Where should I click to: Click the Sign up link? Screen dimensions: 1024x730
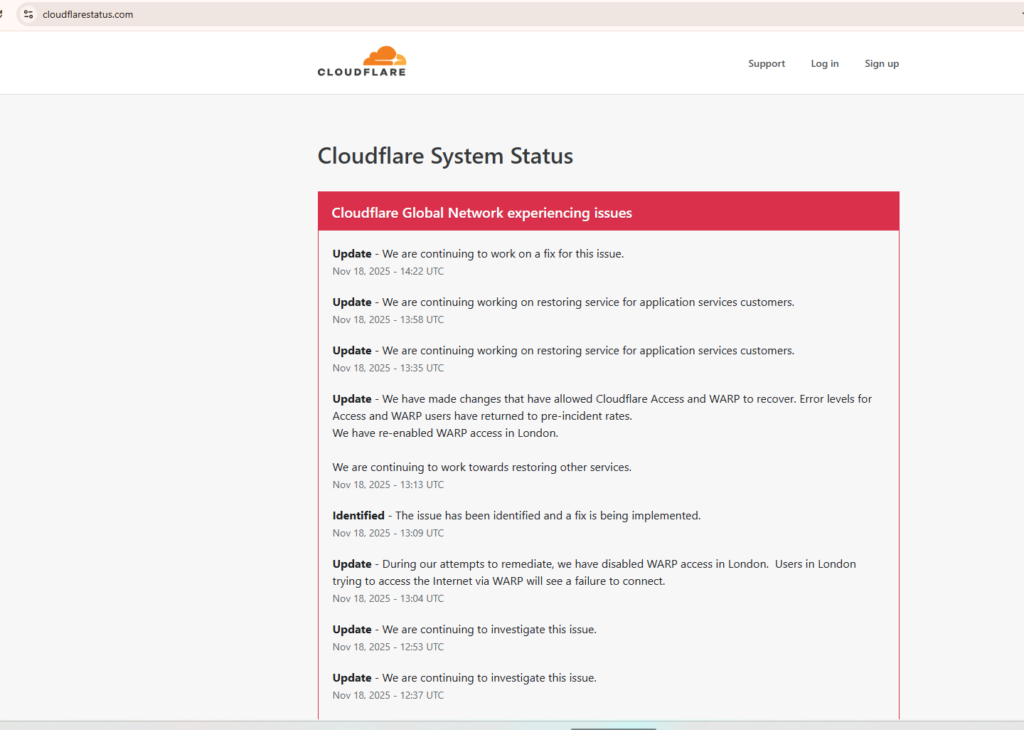(x=881, y=64)
